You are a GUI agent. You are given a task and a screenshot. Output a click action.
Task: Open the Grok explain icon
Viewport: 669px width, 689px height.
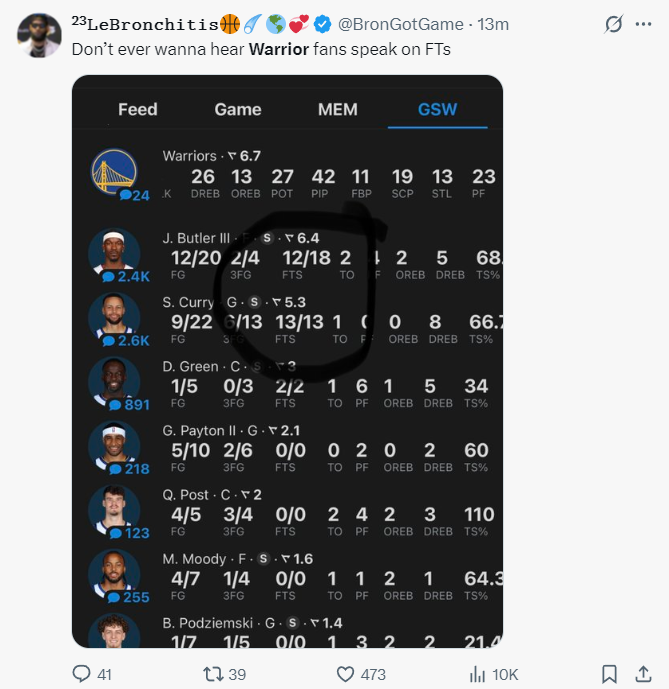[613, 24]
